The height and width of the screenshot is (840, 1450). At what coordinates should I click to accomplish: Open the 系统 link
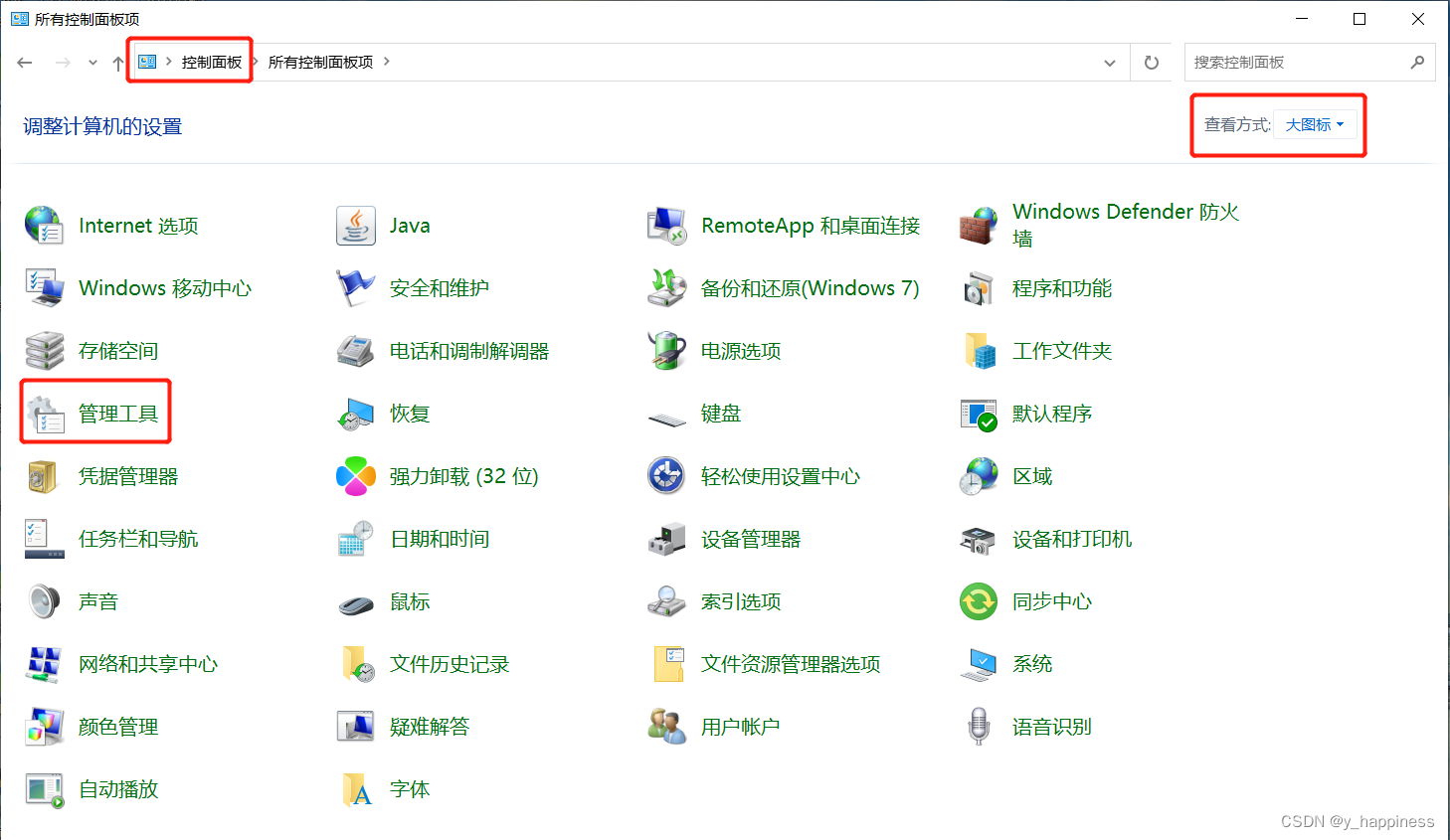[1032, 664]
